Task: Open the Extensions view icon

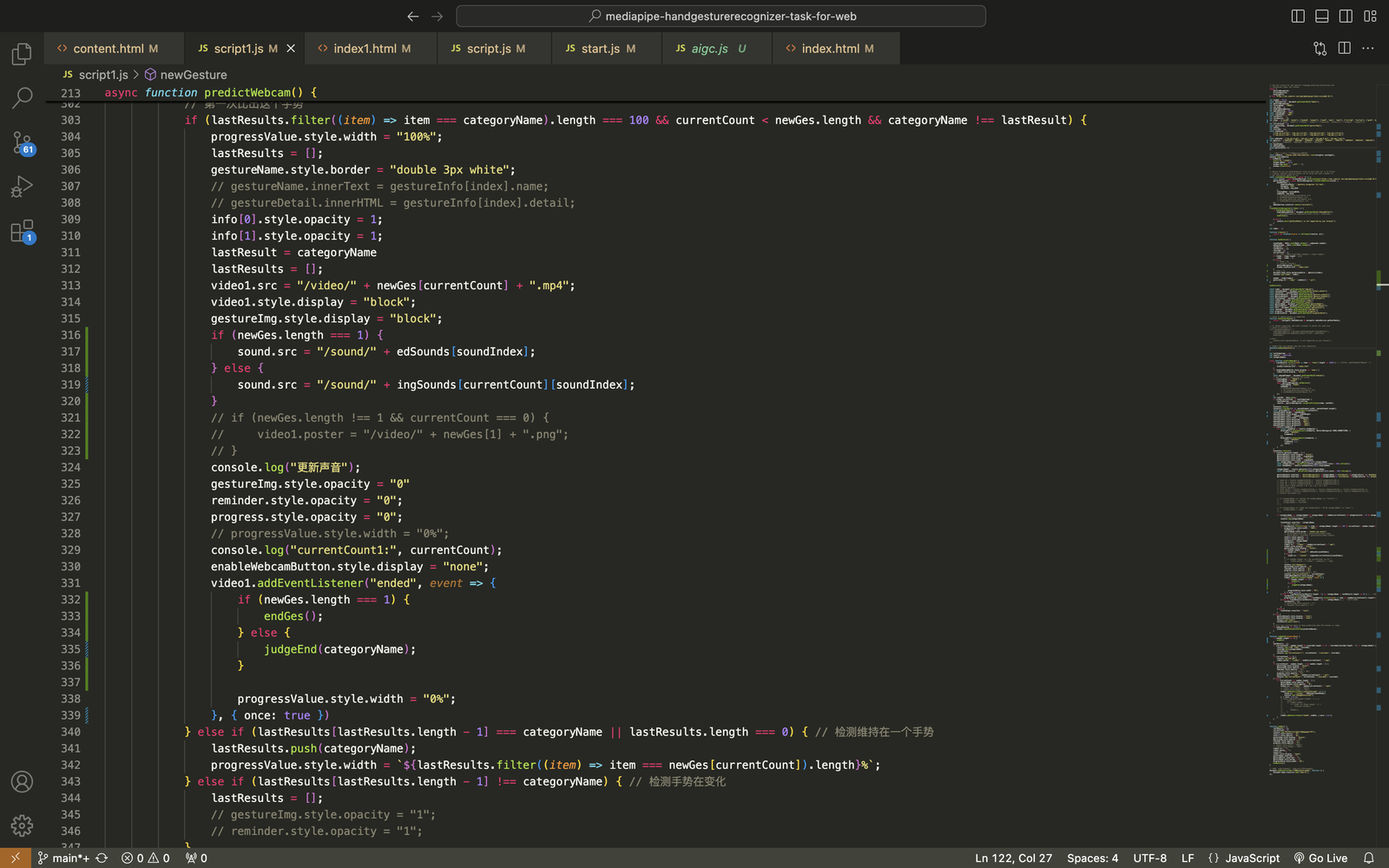Action: (x=22, y=231)
